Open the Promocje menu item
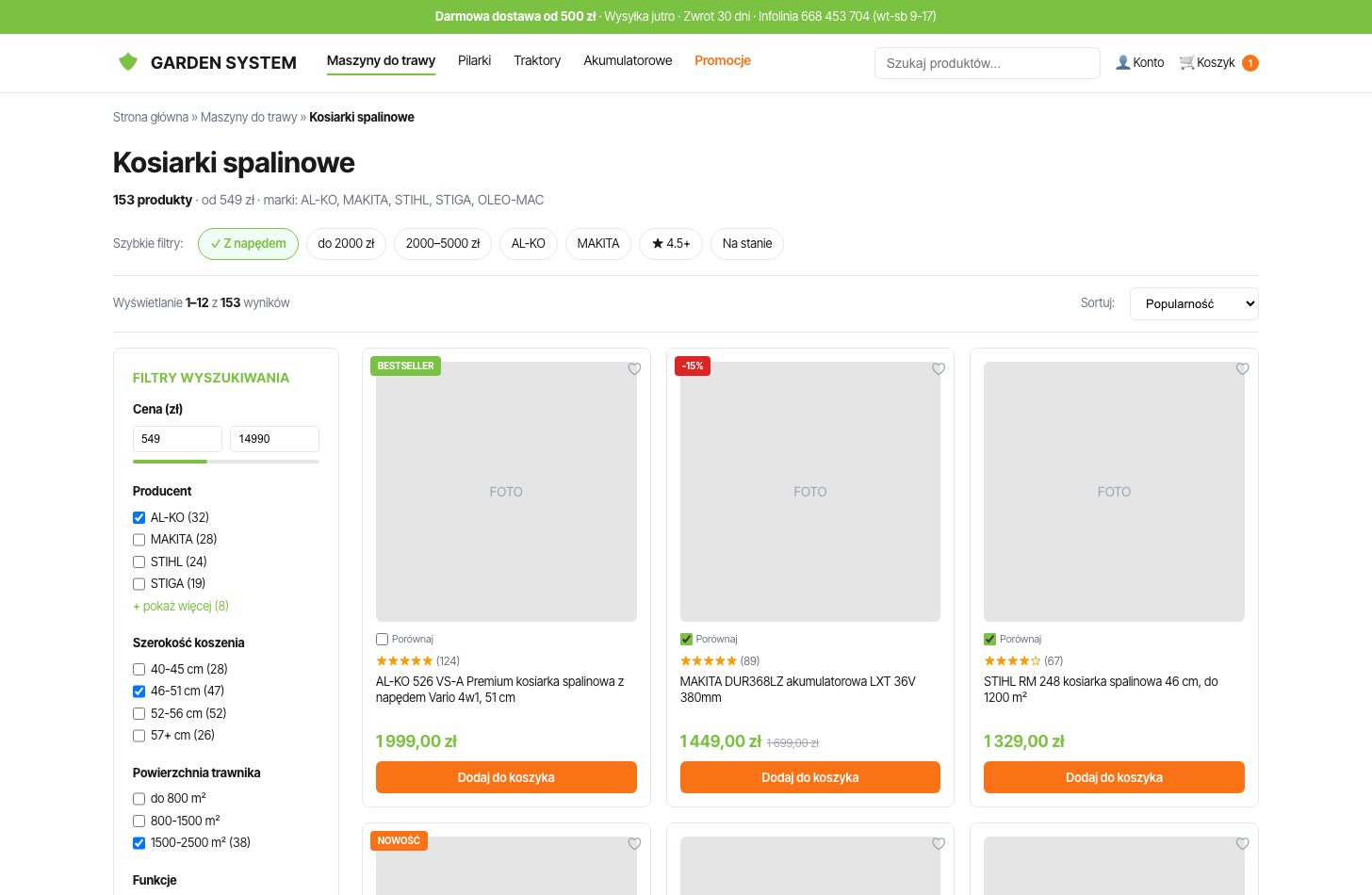1372x895 pixels. pos(723,60)
